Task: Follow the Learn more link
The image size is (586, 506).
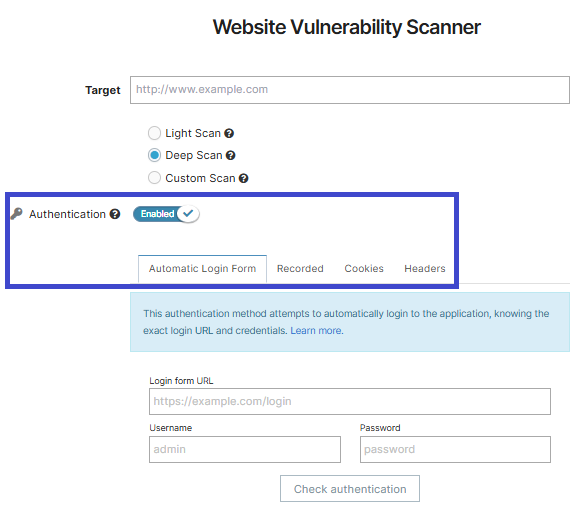Action: click(x=316, y=331)
